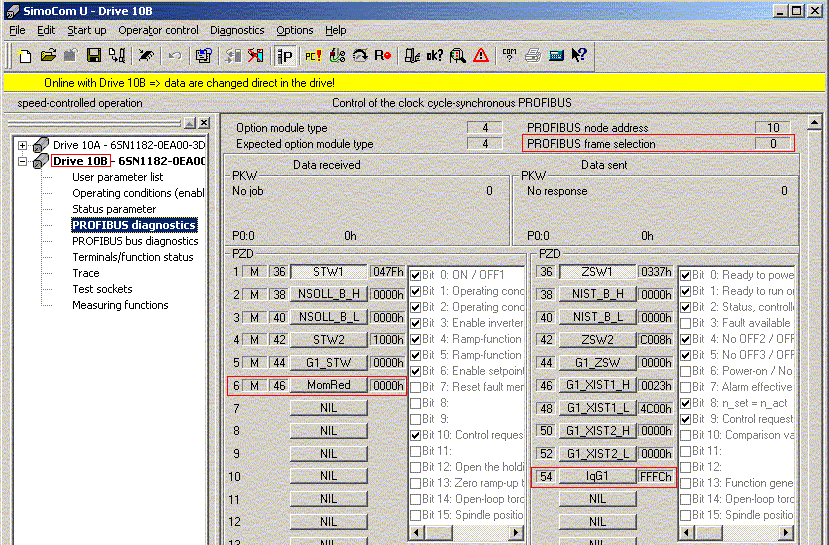This screenshot has width=829, height=545.
Task: Click the Save floppy disk icon
Action: click(x=94, y=56)
